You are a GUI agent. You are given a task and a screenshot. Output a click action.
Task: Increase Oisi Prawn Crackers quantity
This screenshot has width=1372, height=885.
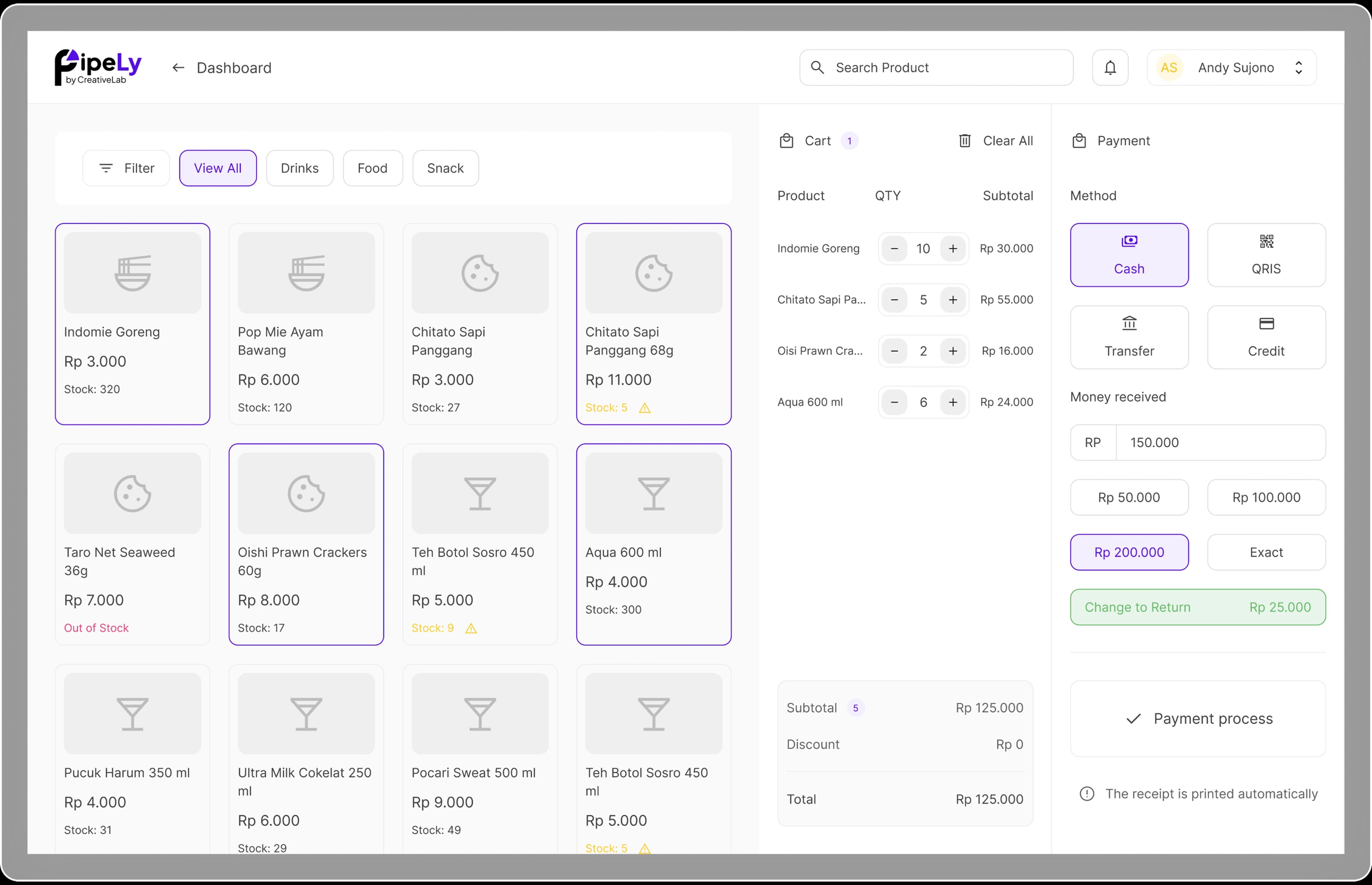click(953, 350)
